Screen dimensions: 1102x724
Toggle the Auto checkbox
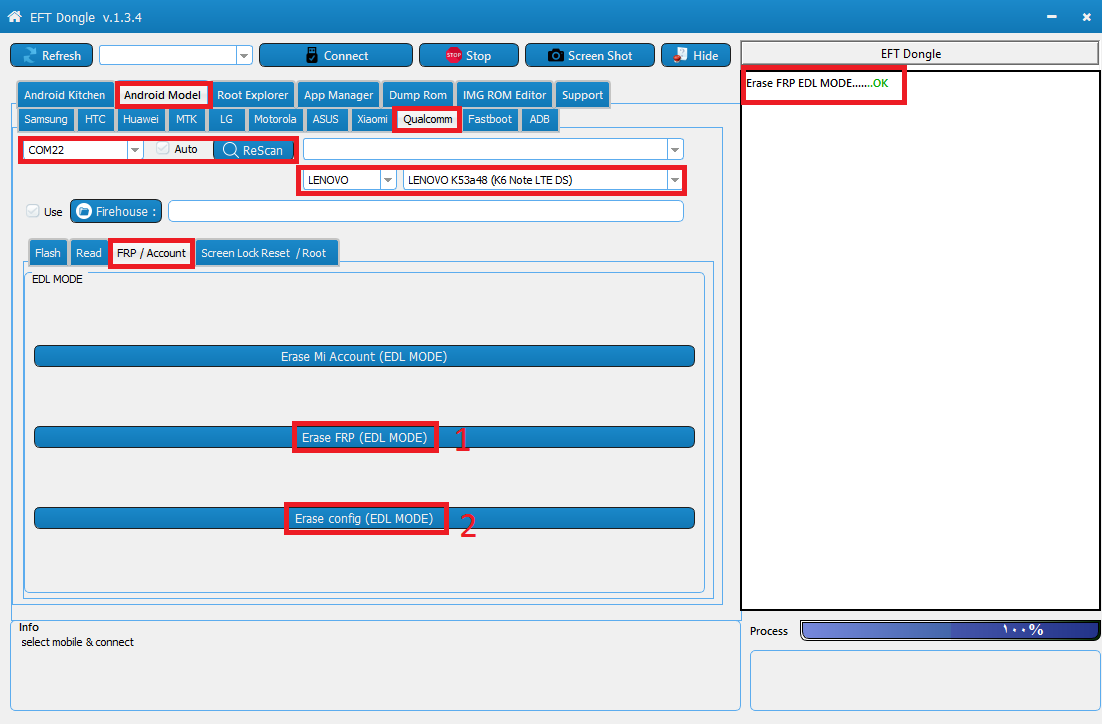click(162, 148)
